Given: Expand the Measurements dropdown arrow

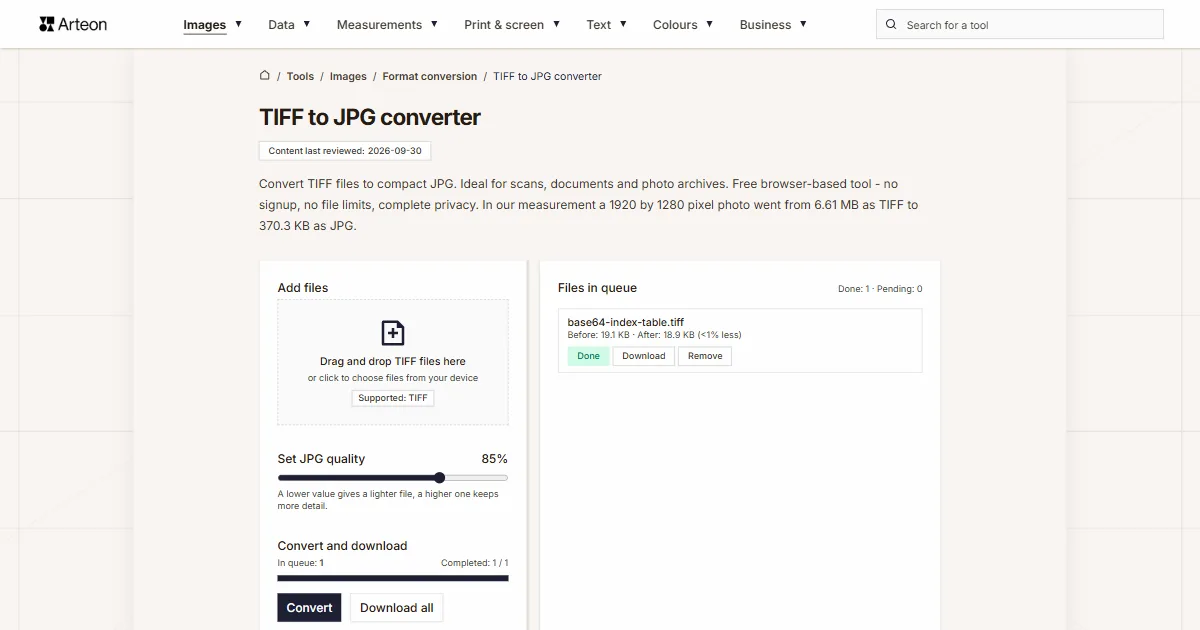Looking at the screenshot, I should (434, 24).
